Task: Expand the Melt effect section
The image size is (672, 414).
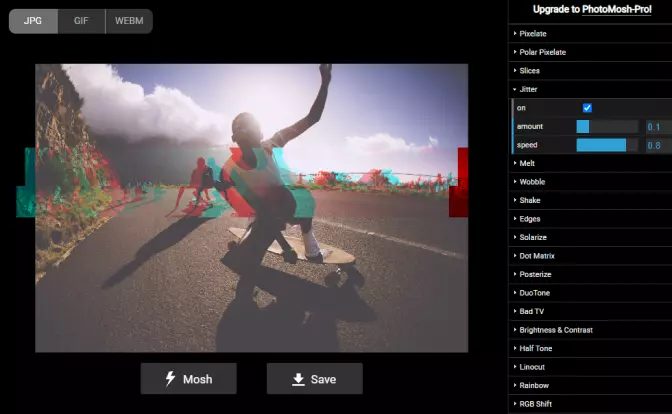Action: coord(590,163)
